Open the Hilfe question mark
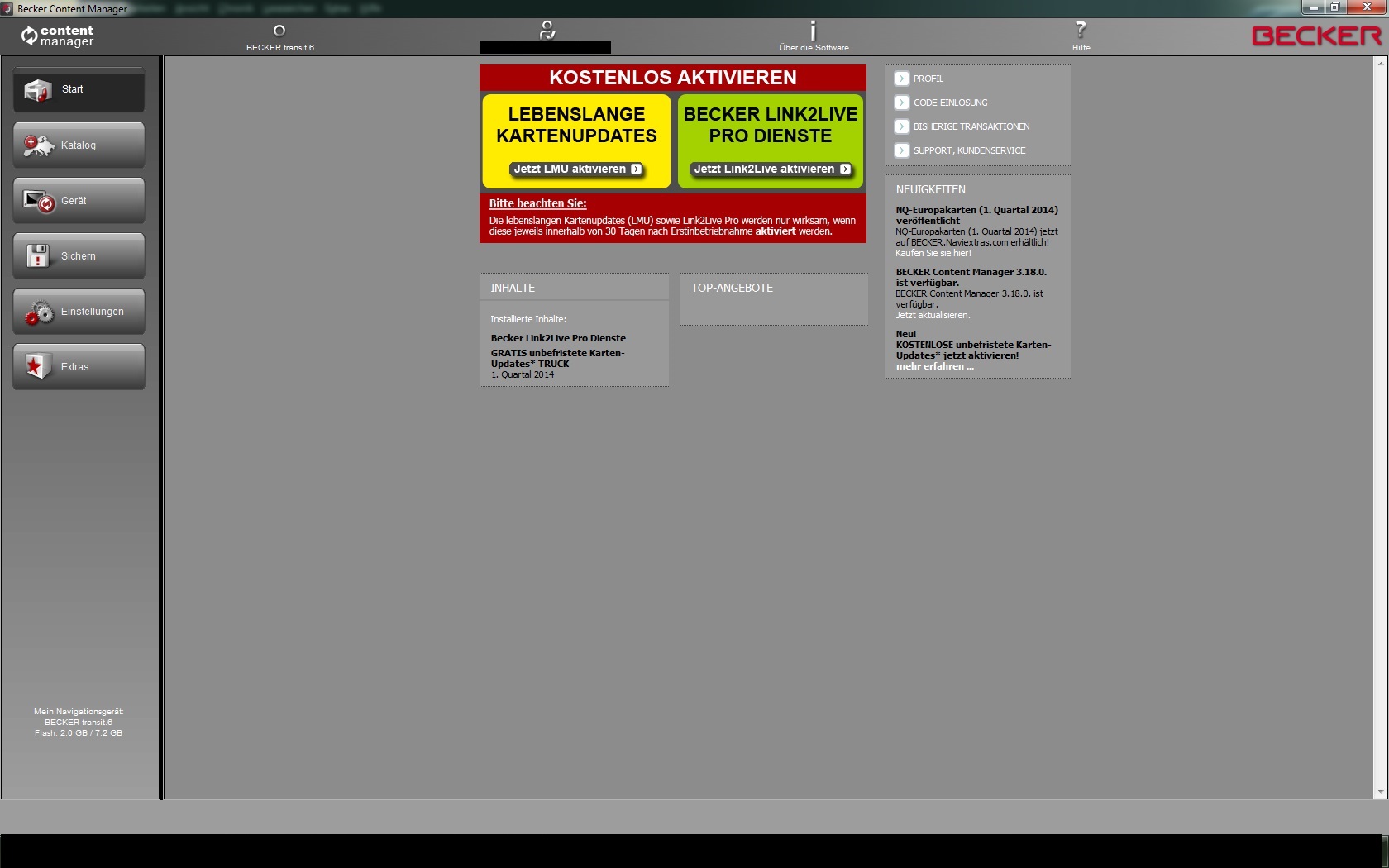1389x868 pixels. (x=1081, y=31)
